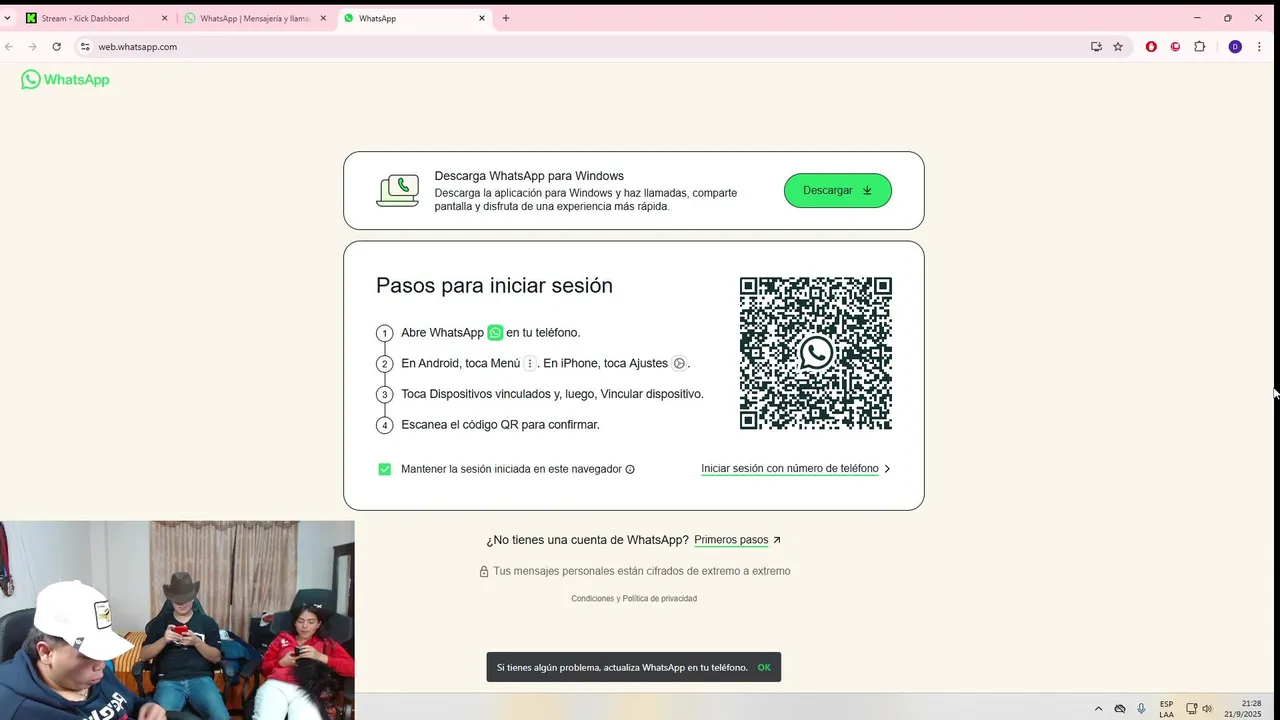Close the active WhatsApp tab
1280x720 pixels.
pyautogui.click(x=482, y=18)
